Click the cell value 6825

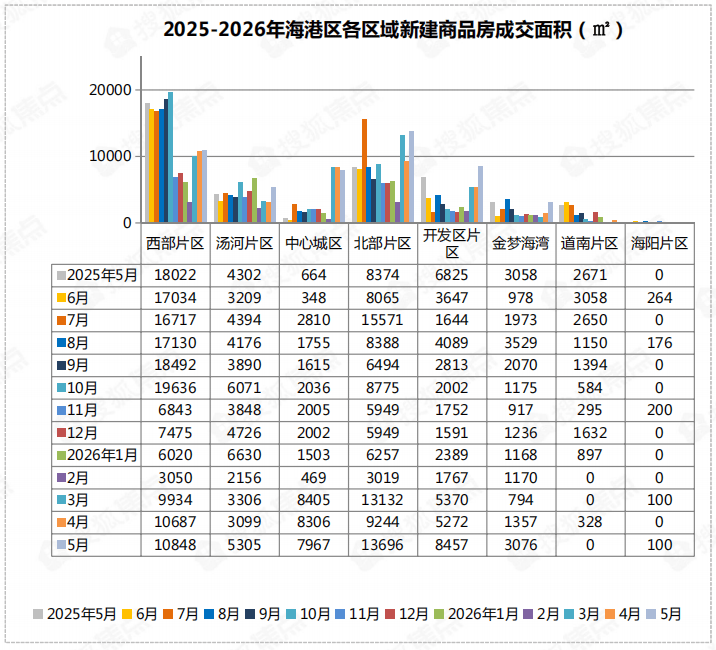pyautogui.click(x=452, y=275)
